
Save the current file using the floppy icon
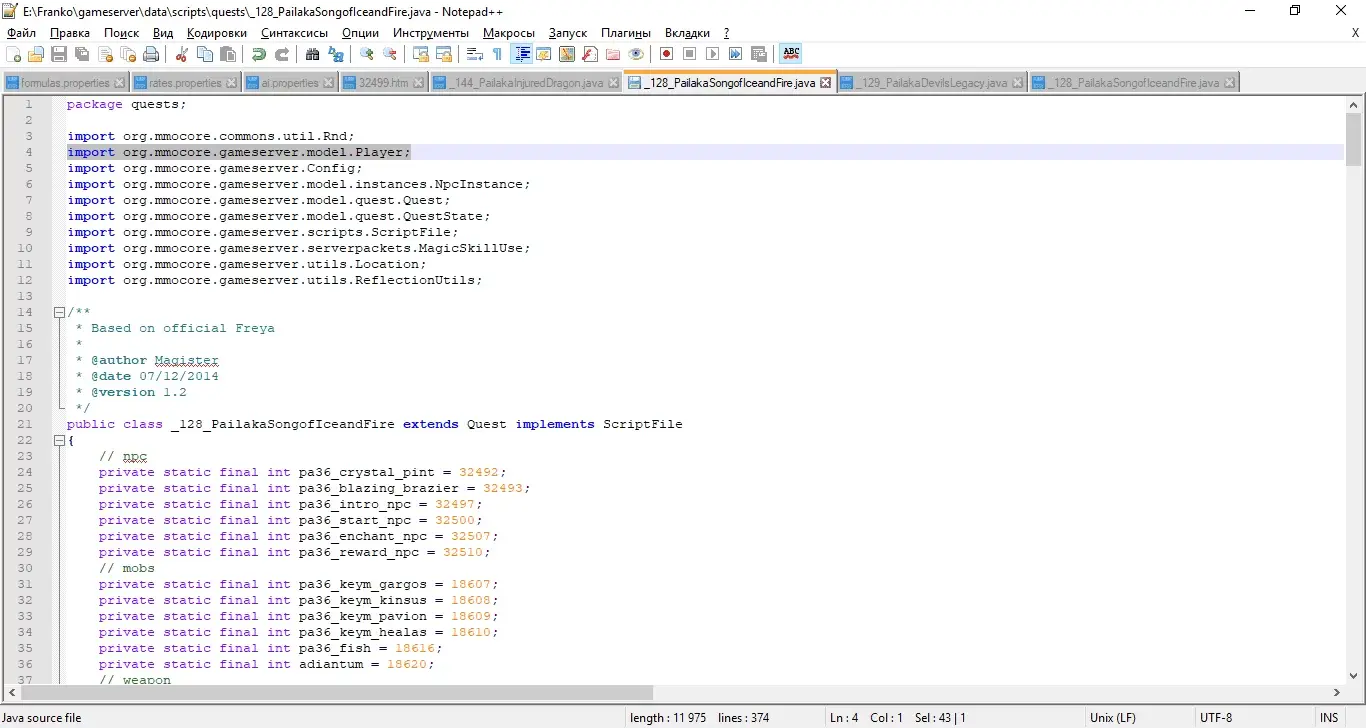pos(59,54)
